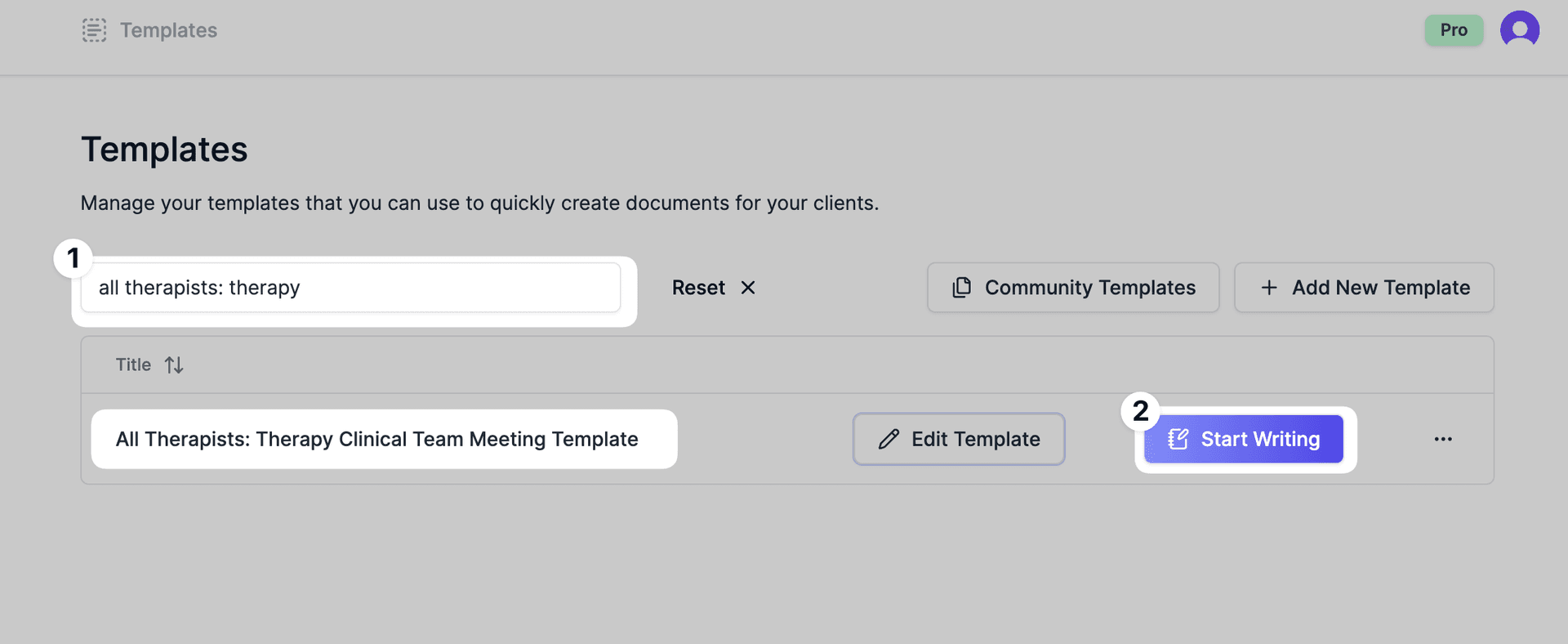
Task: Click Add New Template button
Action: click(x=1364, y=288)
